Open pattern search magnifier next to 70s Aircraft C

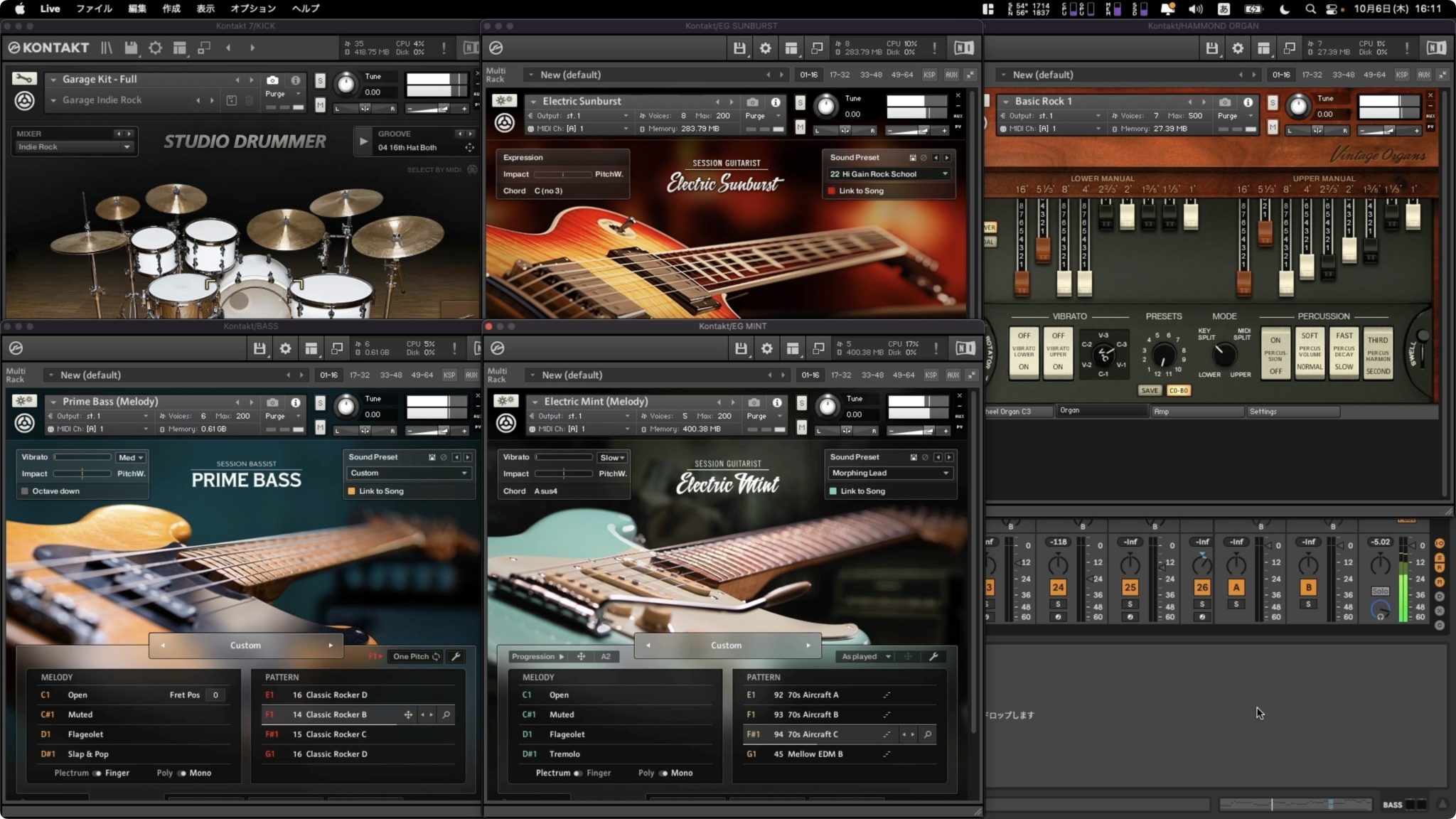point(928,734)
